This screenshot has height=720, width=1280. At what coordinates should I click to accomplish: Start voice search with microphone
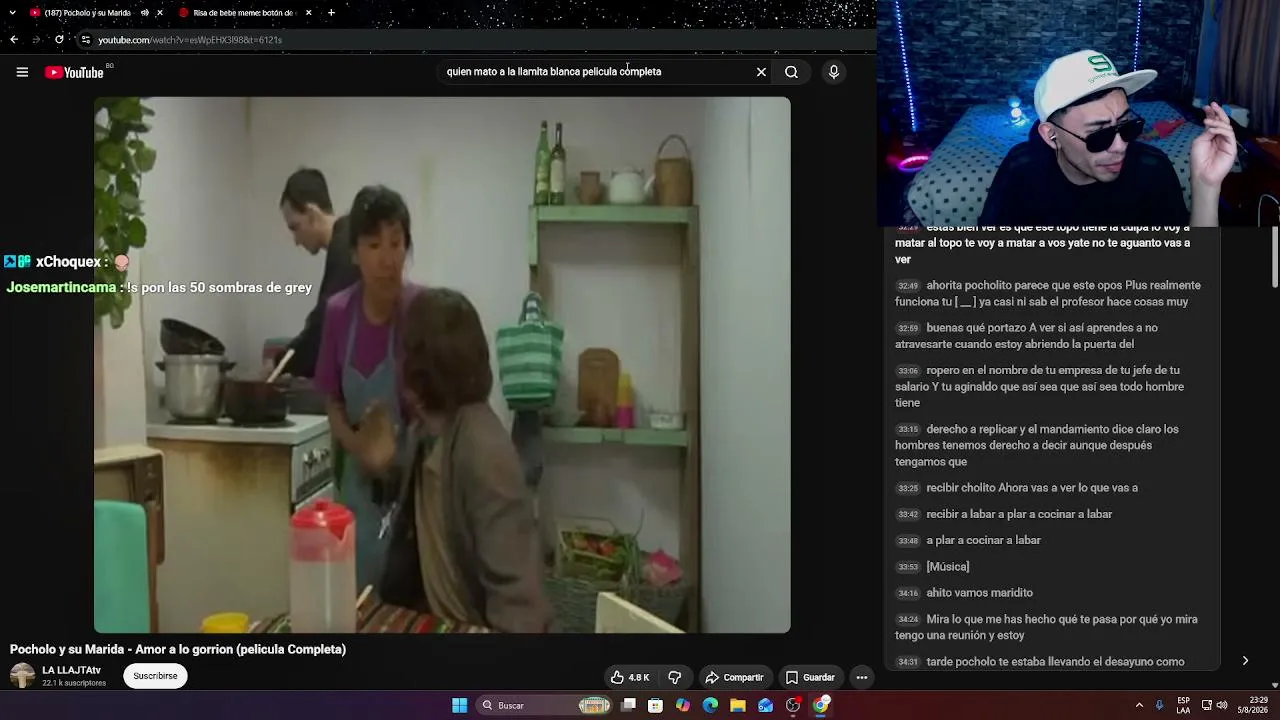834,72
